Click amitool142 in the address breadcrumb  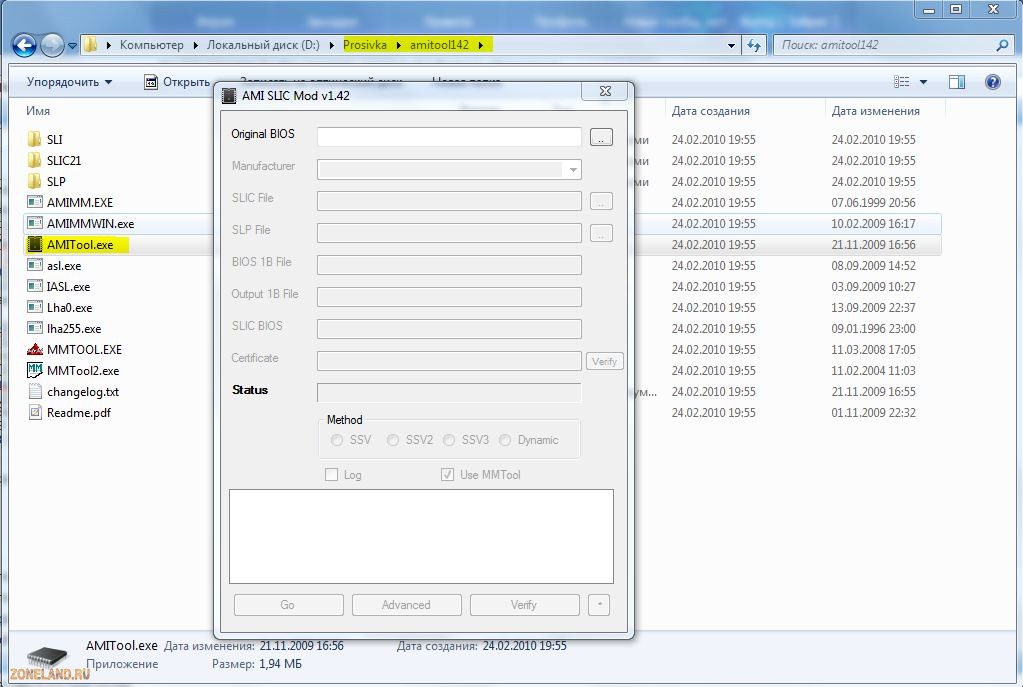439,45
